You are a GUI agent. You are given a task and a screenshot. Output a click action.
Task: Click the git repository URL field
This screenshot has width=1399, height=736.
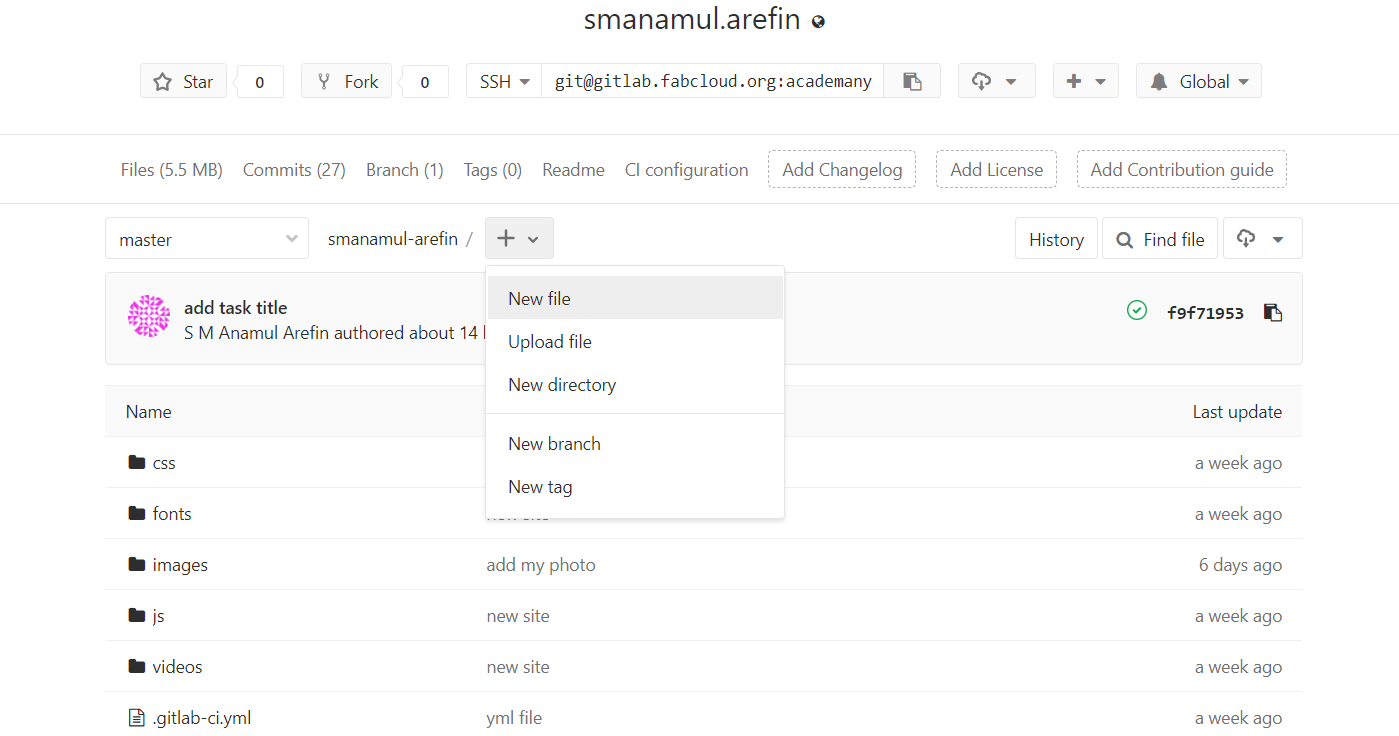712,81
